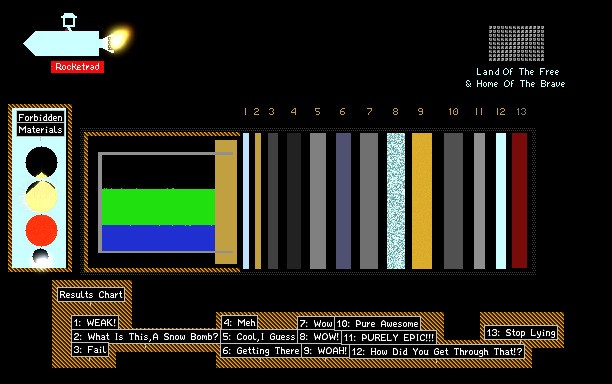The width and height of the screenshot is (612, 384).
Task: Click the golden yellow wall number 9
Action: (422, 201)
